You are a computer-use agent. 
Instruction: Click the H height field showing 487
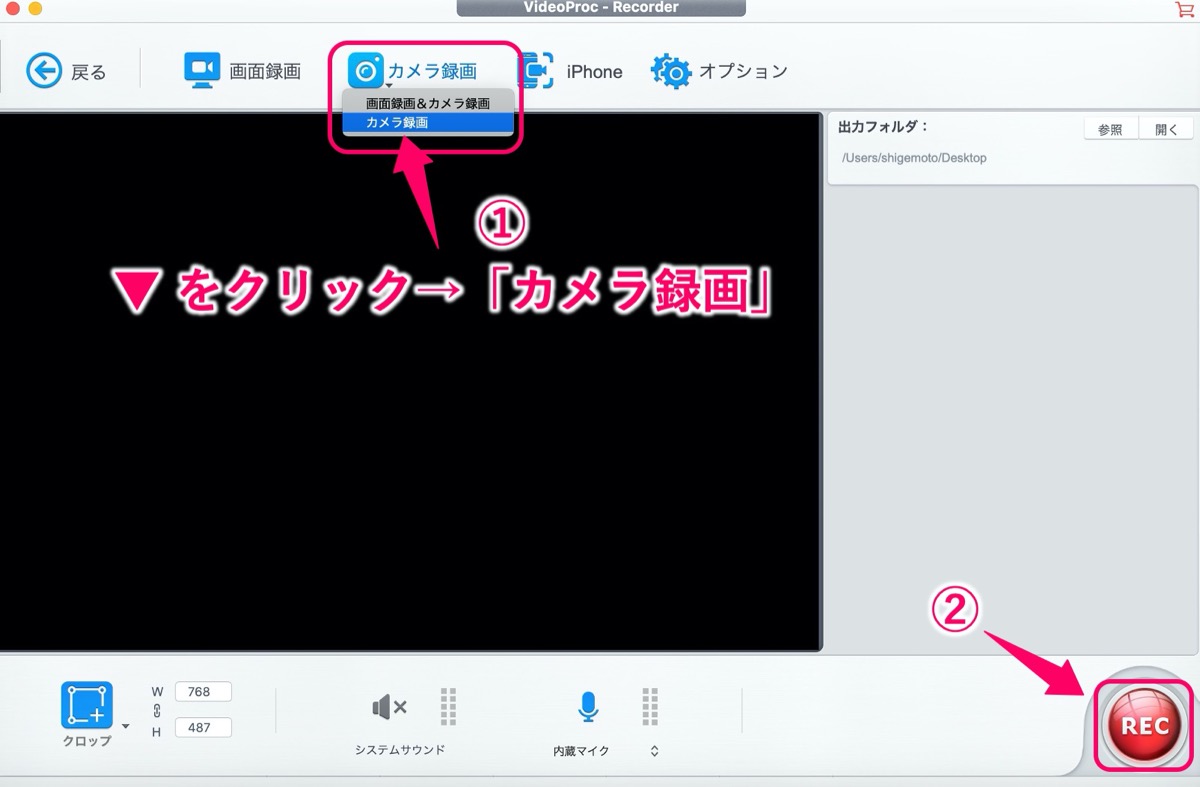(203, 727)
